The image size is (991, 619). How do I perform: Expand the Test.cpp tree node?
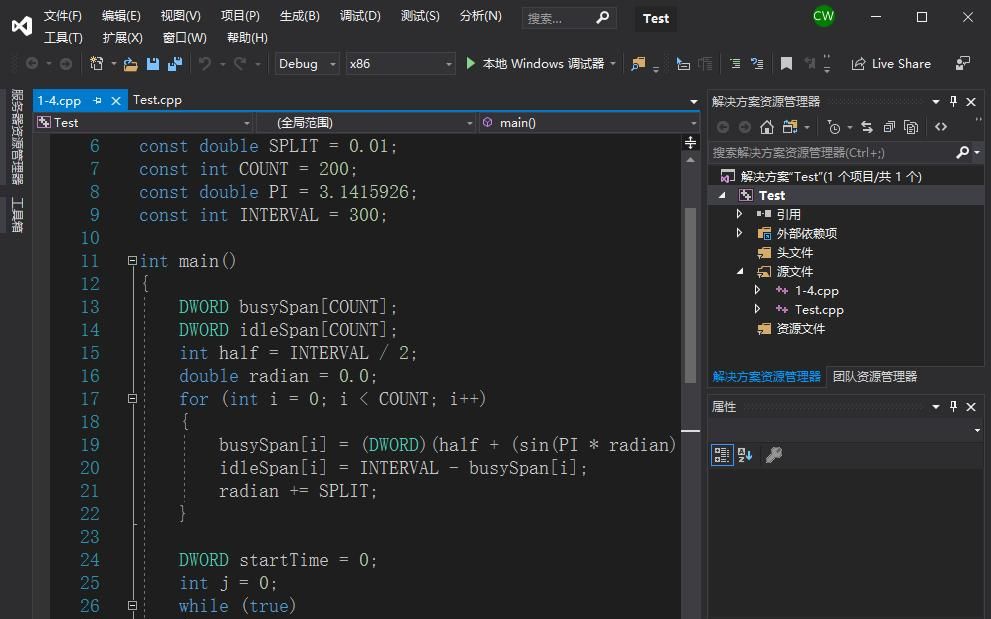click(x=757, y=309)
